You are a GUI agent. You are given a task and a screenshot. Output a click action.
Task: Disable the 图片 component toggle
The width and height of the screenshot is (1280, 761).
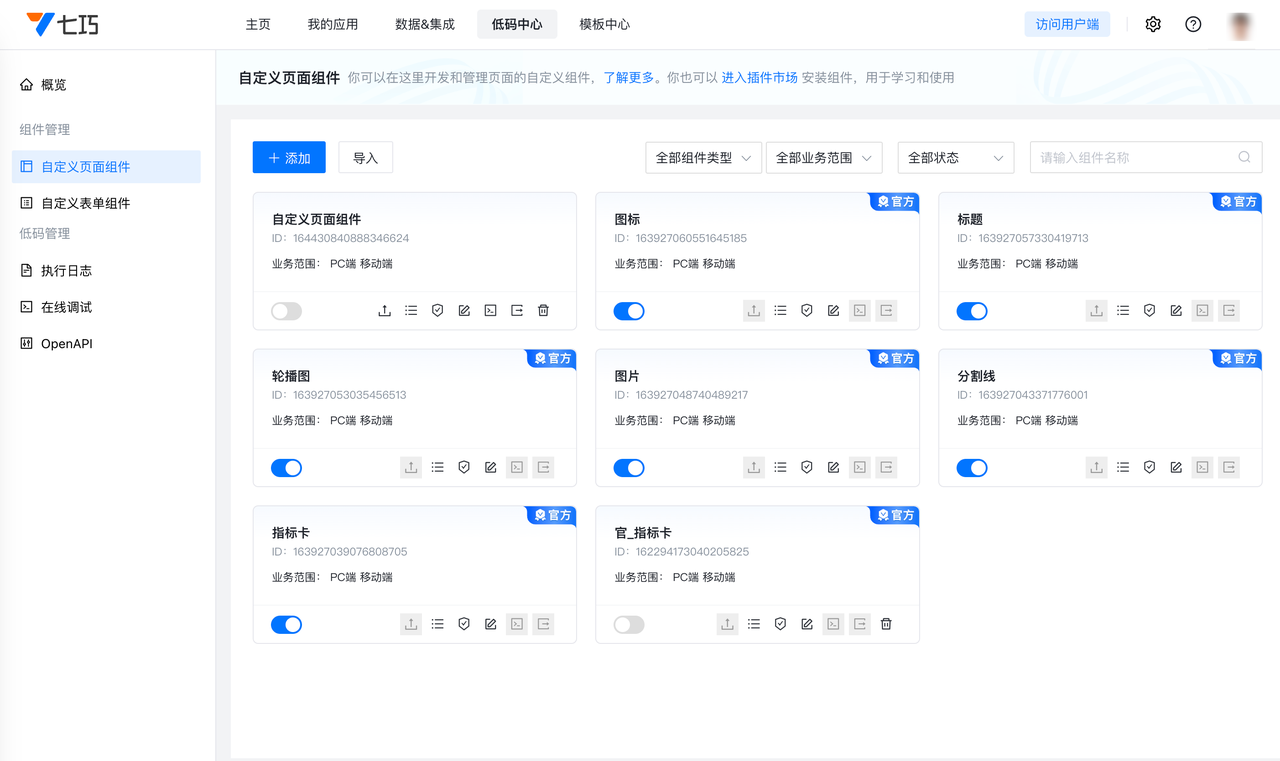pos(629,467)
